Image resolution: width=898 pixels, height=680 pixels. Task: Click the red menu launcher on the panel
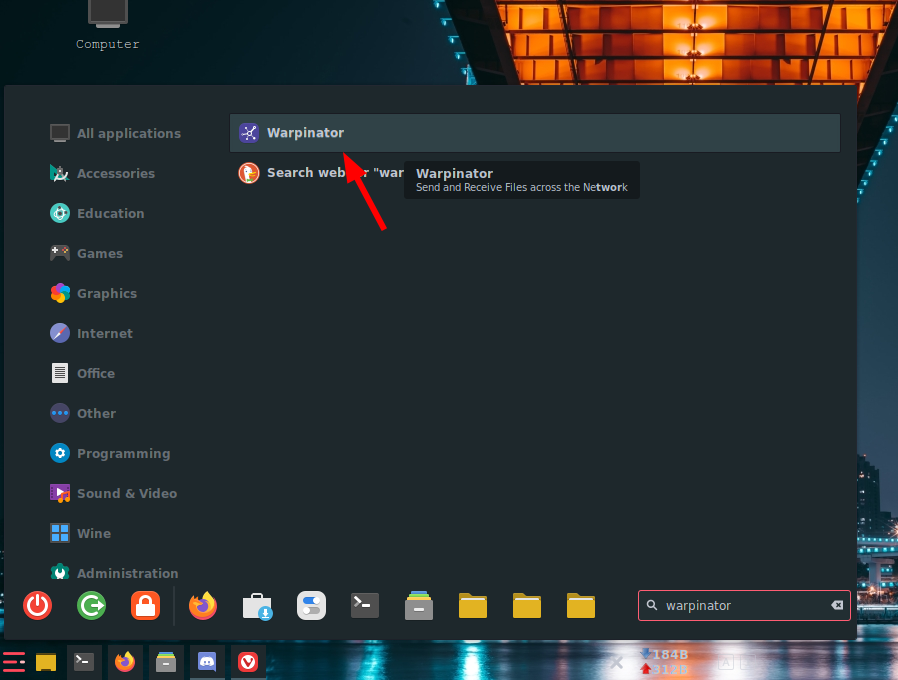pos(14,662)
